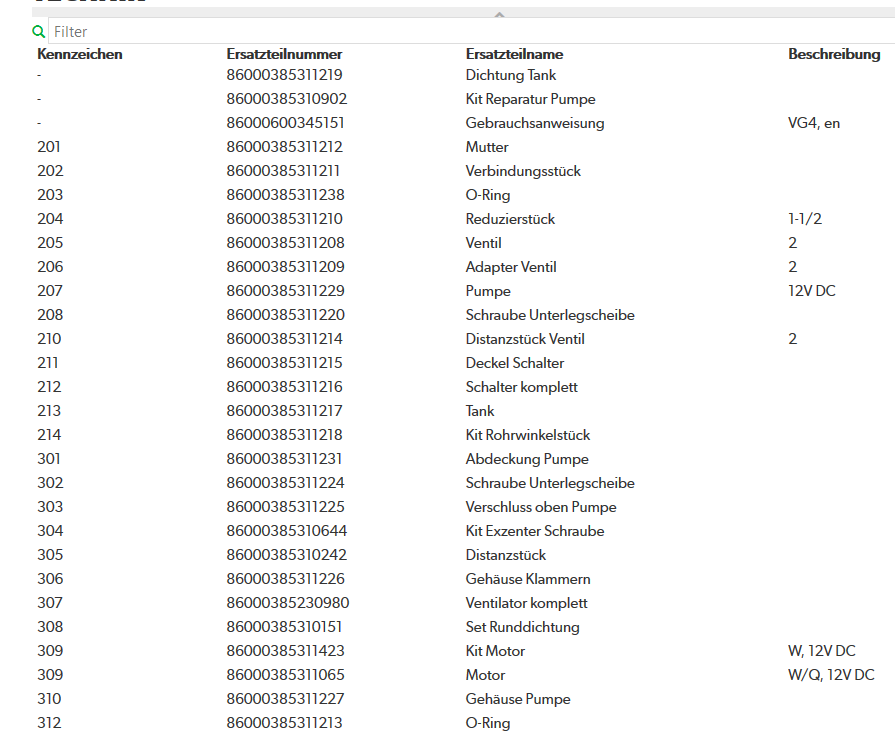This screenshot has width=895, height=743.
Task: Click the 1-1/2 description value
Action: 805,219
